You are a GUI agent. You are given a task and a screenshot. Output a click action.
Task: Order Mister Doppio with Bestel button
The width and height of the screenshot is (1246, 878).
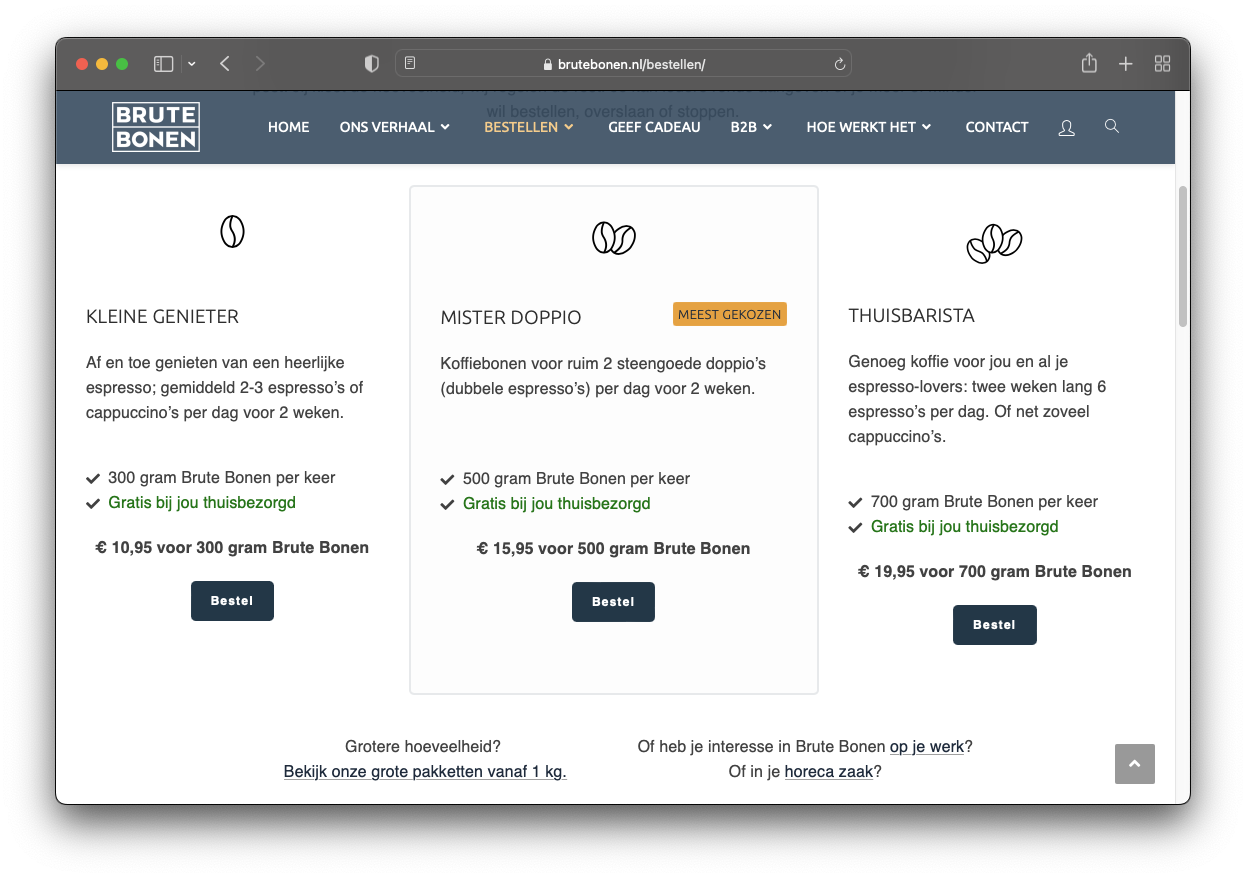tap(613, 602)
